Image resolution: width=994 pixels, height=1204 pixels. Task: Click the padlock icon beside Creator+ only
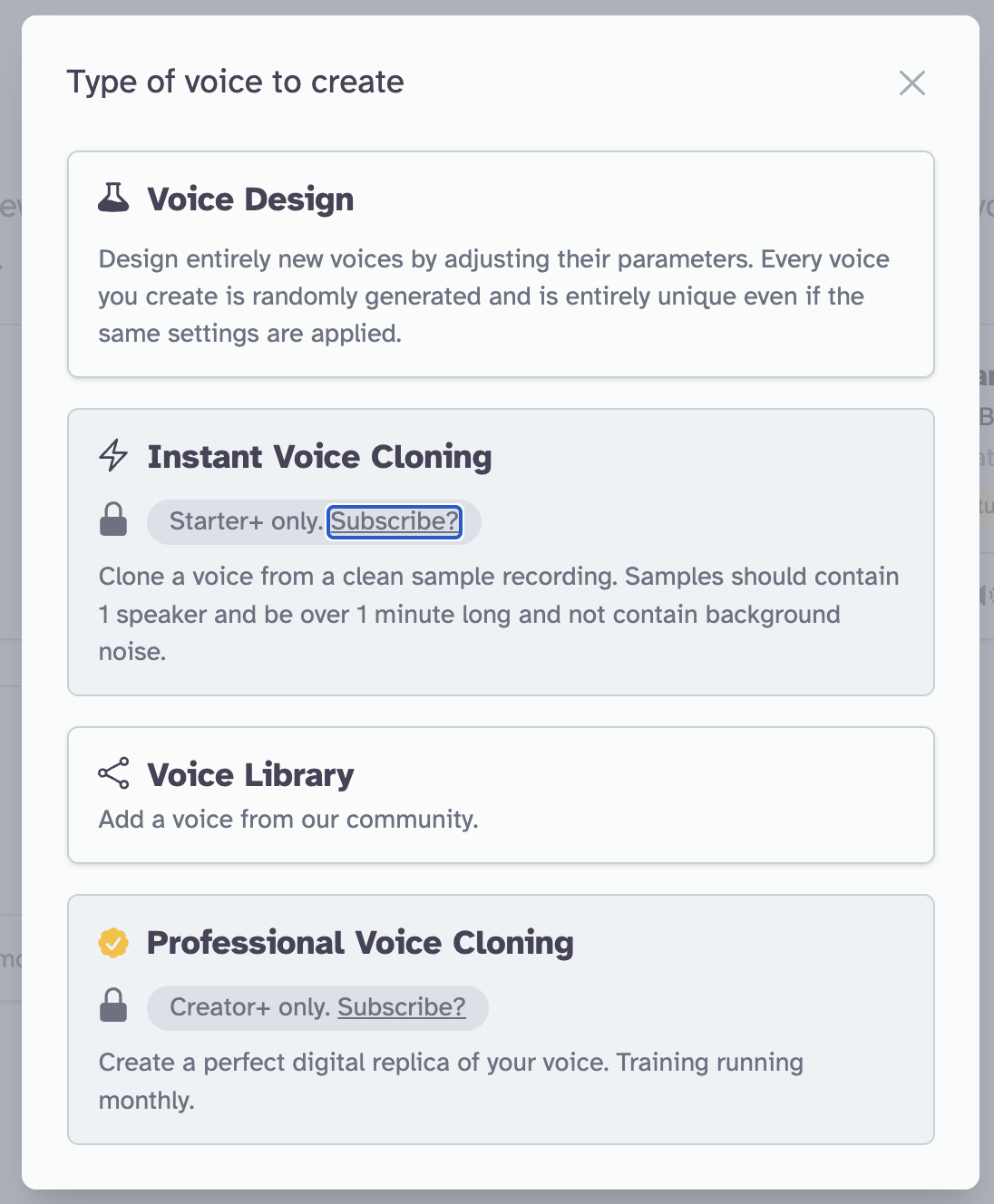pyautogui.click(x=113, y=1005)
